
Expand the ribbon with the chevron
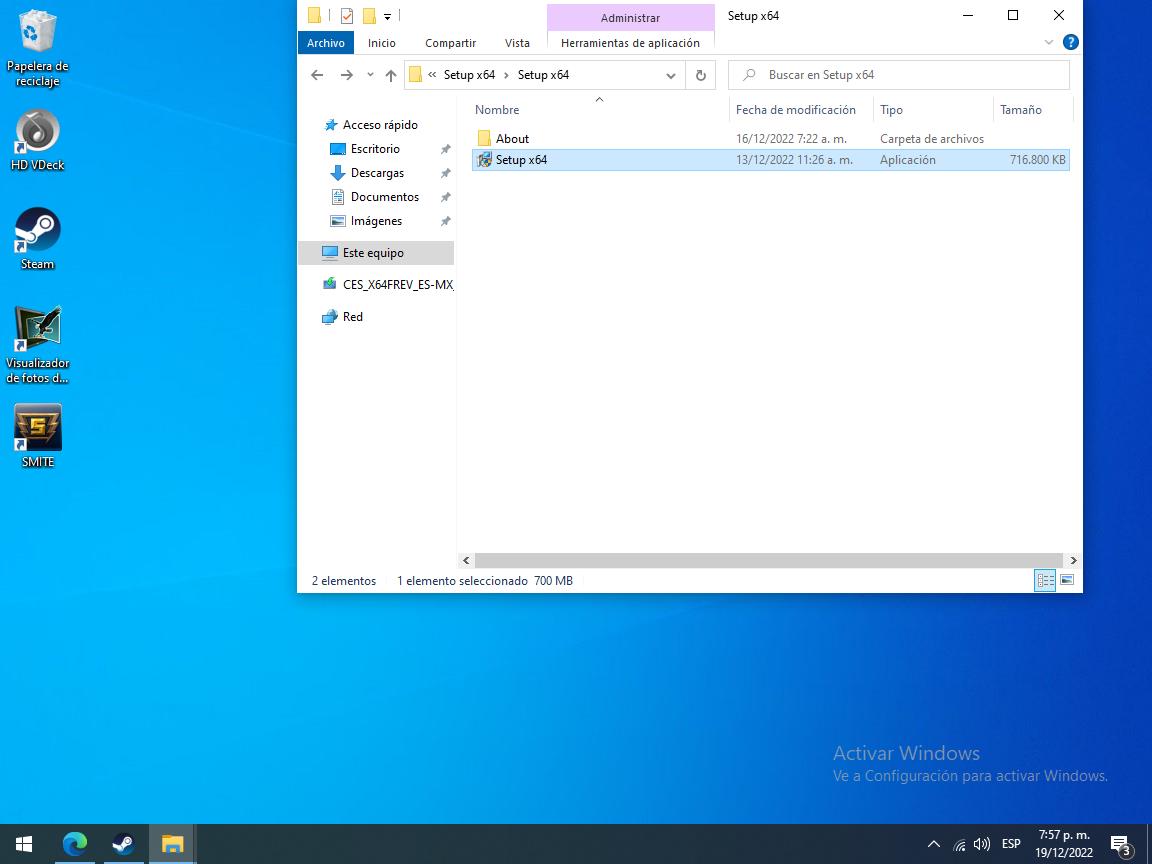pyautogui.click(x=1049, y=43)
